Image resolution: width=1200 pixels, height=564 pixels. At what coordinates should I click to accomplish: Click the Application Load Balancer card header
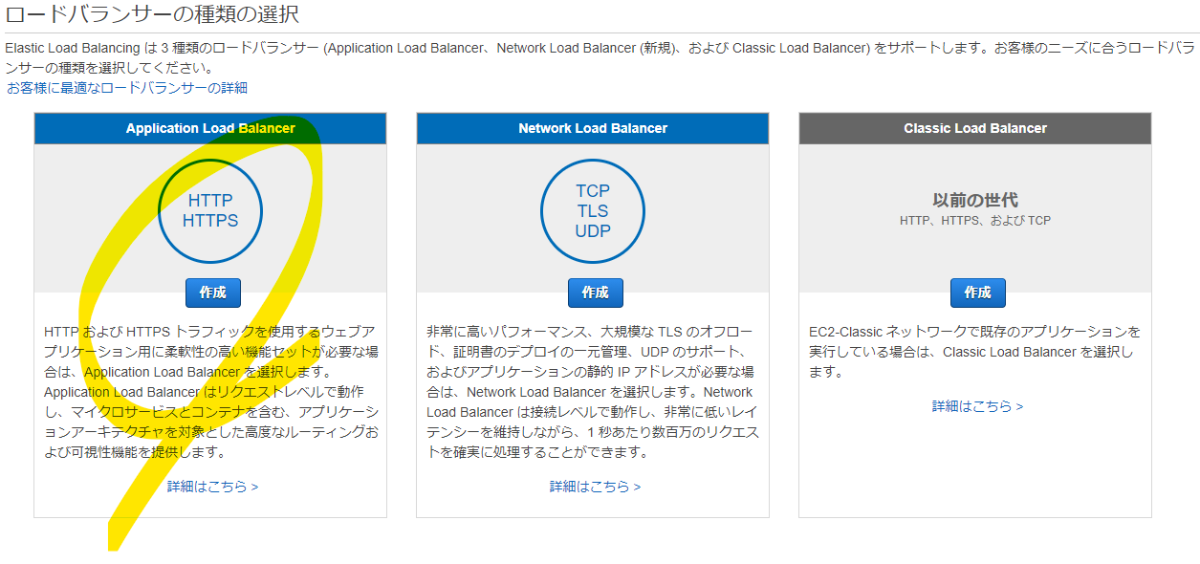tap(210, 128)
